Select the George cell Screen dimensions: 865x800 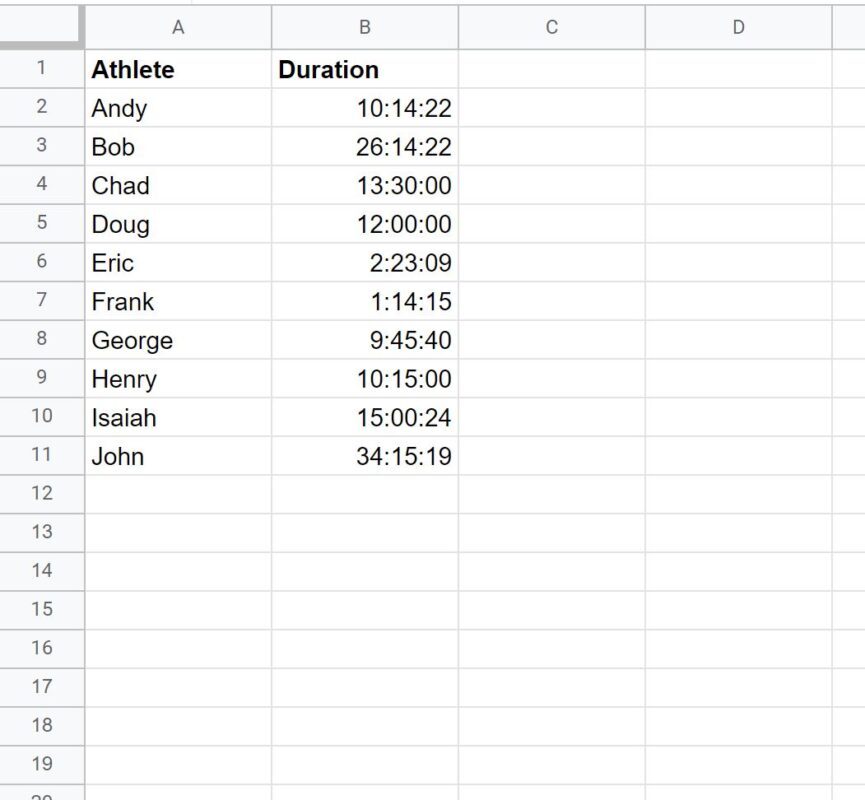point(178,340)
